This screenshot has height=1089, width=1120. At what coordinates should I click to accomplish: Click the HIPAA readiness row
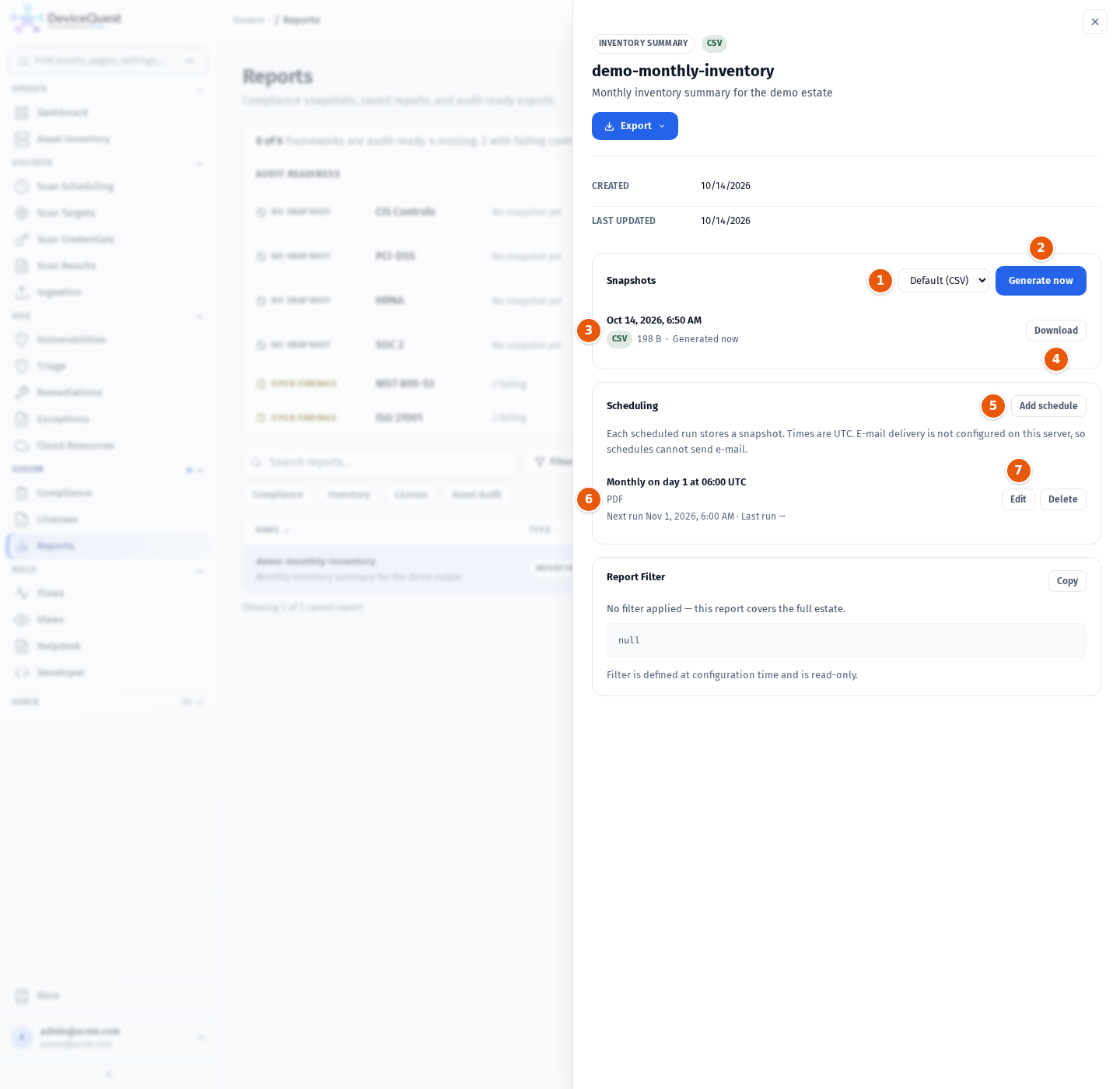tap(408, 300)
